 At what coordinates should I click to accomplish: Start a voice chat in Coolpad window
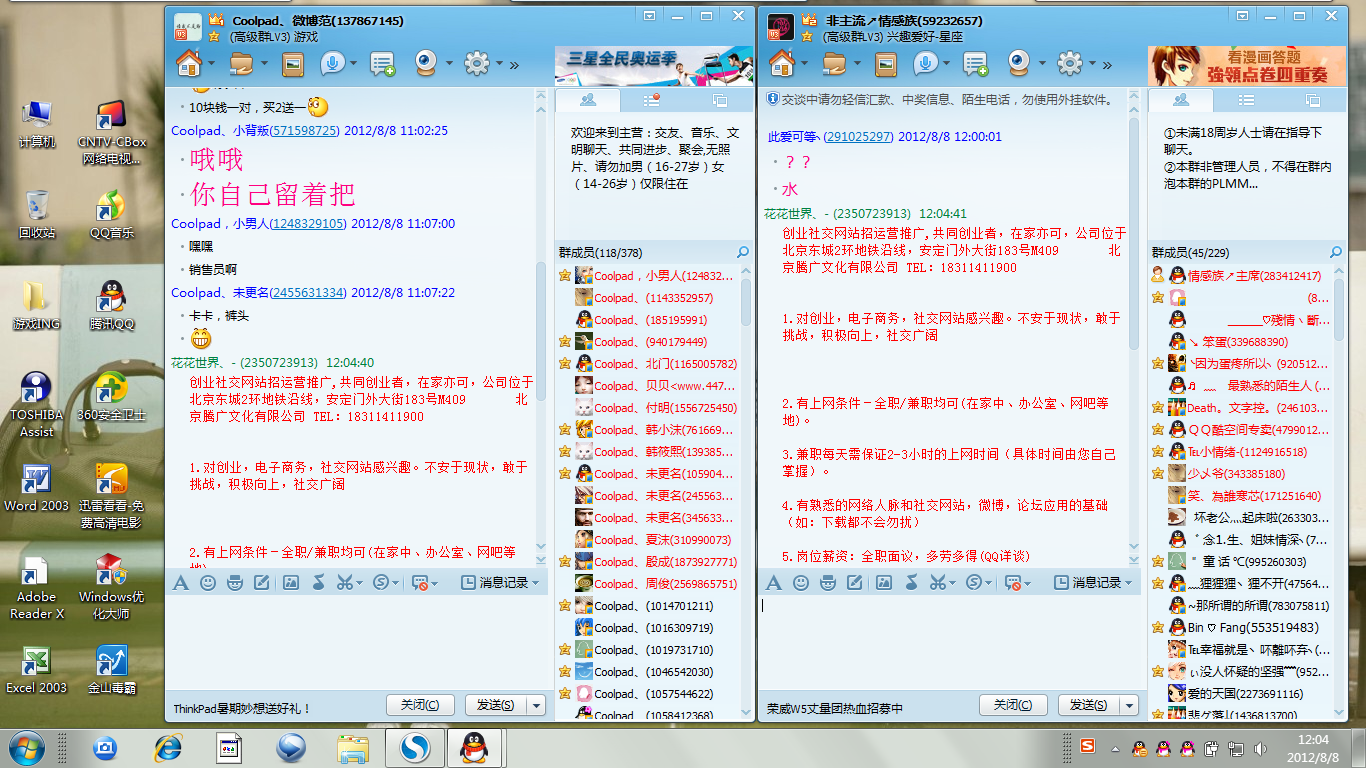332,63
